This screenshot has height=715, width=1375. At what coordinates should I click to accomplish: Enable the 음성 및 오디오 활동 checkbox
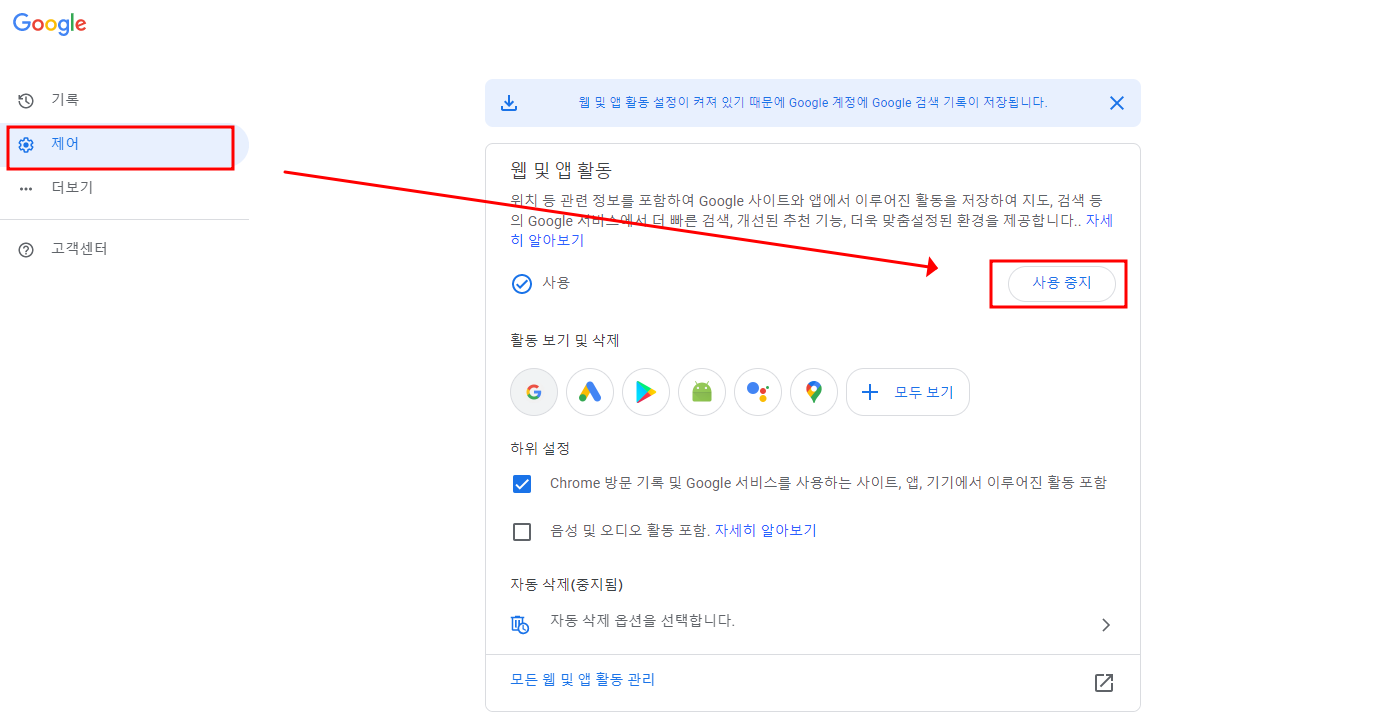[x=522, y=531]
